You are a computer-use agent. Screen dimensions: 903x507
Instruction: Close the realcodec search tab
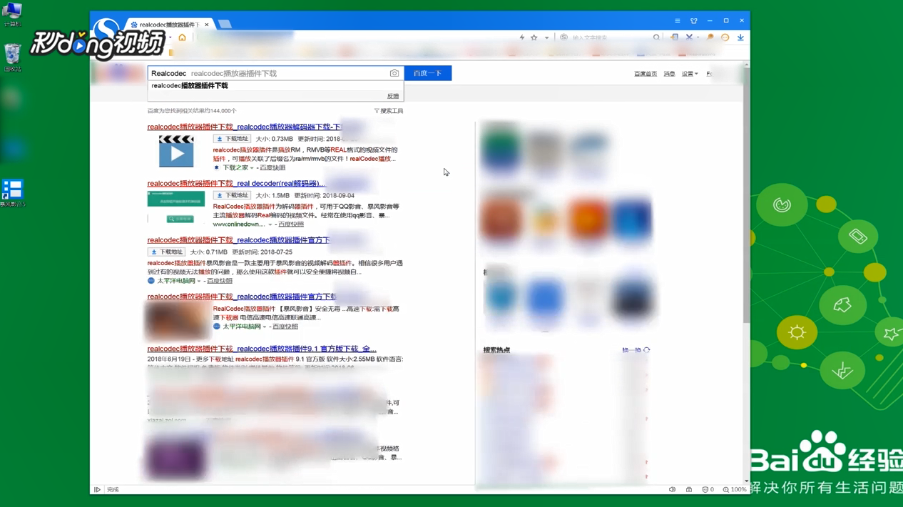click(207, 24)
